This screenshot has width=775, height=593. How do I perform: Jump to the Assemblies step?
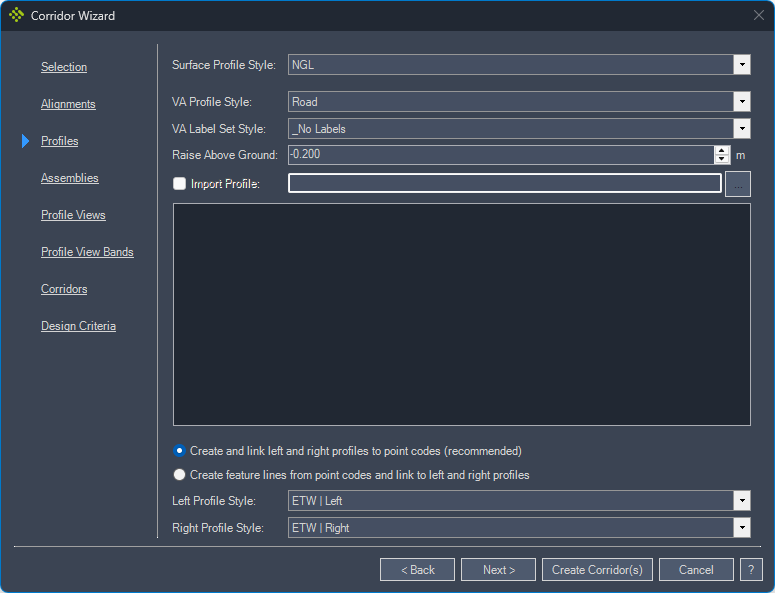click(x=70, y=178)
